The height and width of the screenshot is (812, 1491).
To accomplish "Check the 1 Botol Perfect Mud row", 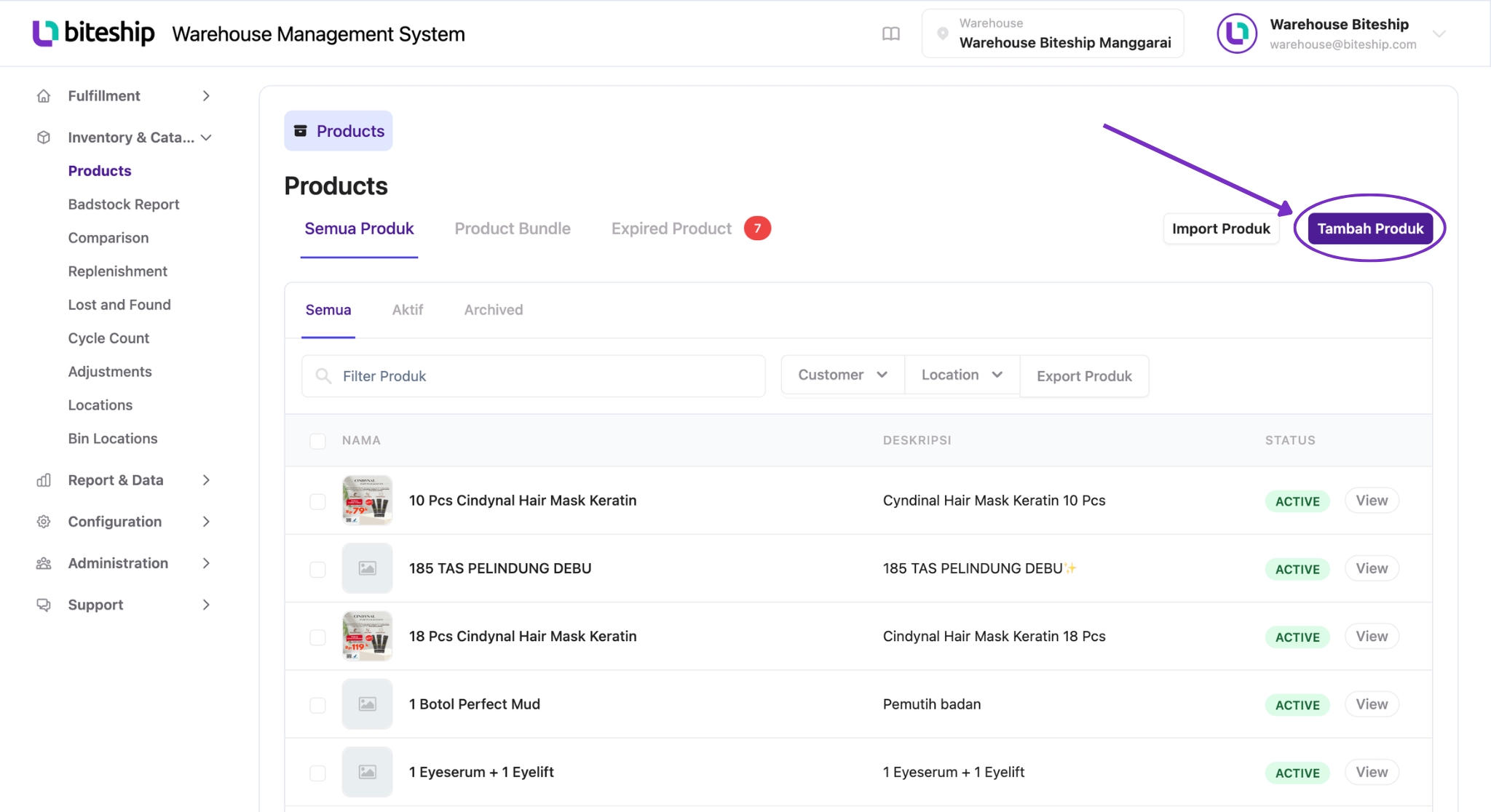I will coord(317,705).
